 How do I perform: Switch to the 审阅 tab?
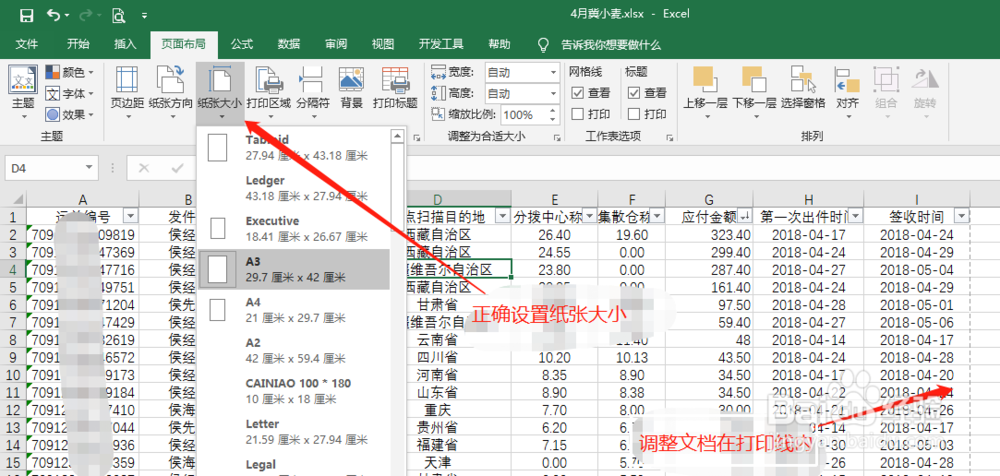click(x=335, y=45)
